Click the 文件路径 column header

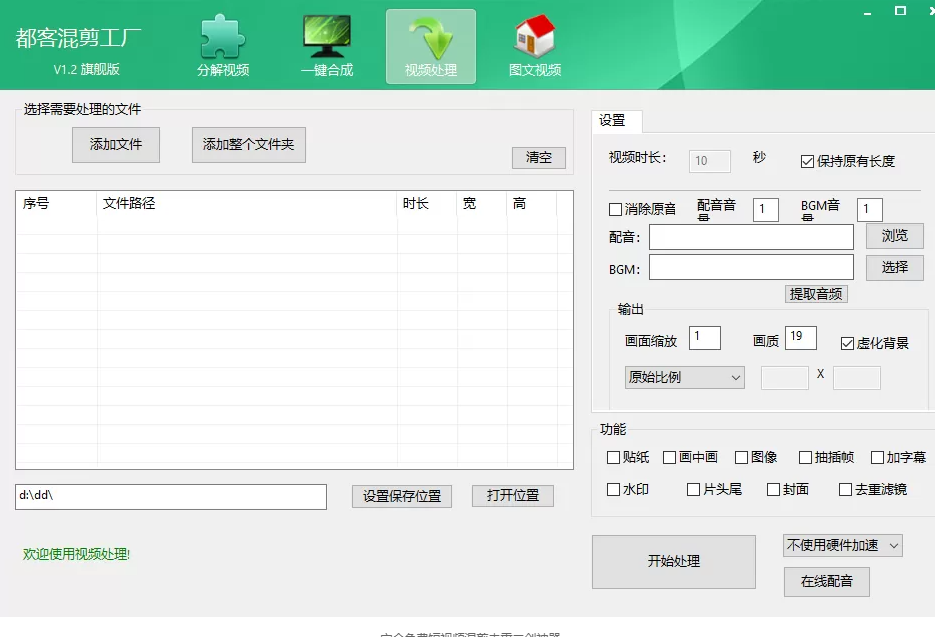(x=246, y=203)
